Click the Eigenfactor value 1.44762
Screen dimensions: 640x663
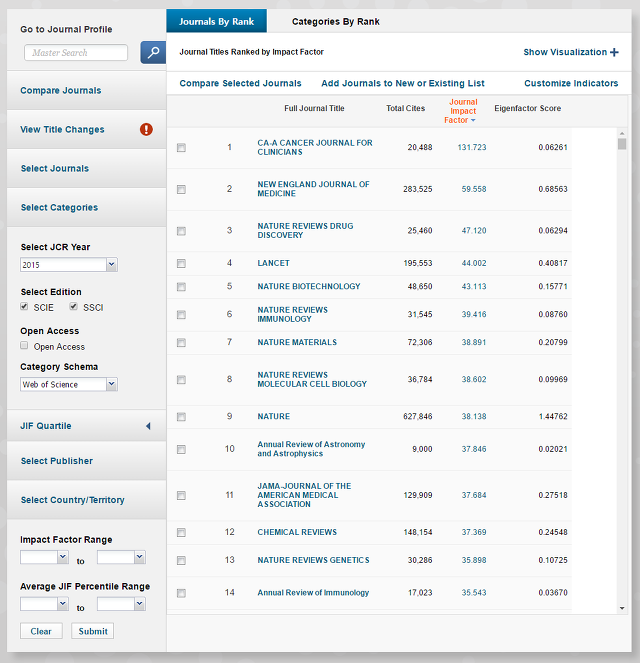553,416
